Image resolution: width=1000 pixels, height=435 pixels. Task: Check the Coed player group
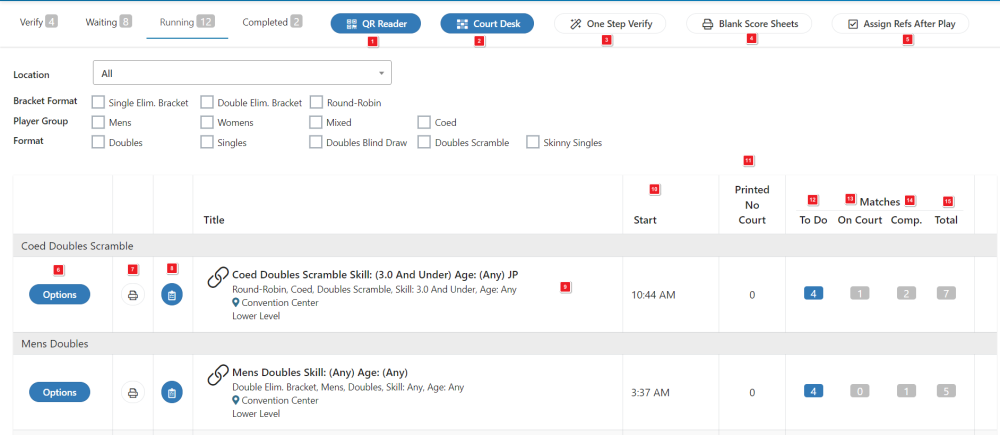click(424, 122)
